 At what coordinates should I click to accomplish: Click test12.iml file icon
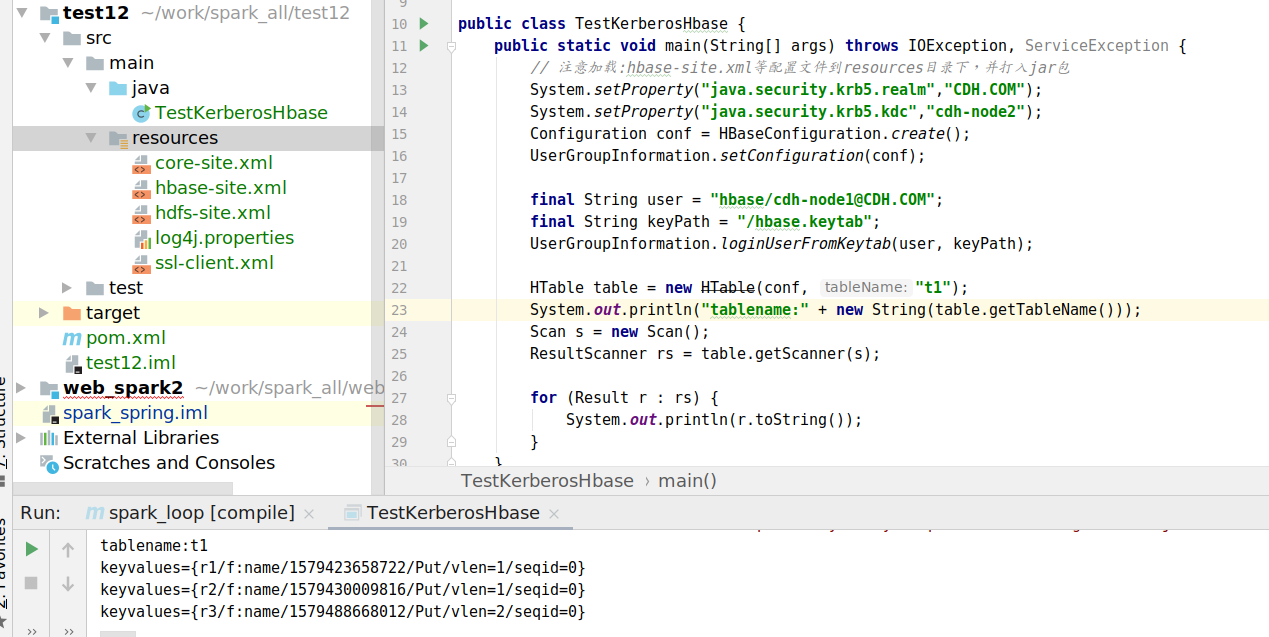pyautogui.click(x=72, y=363)
